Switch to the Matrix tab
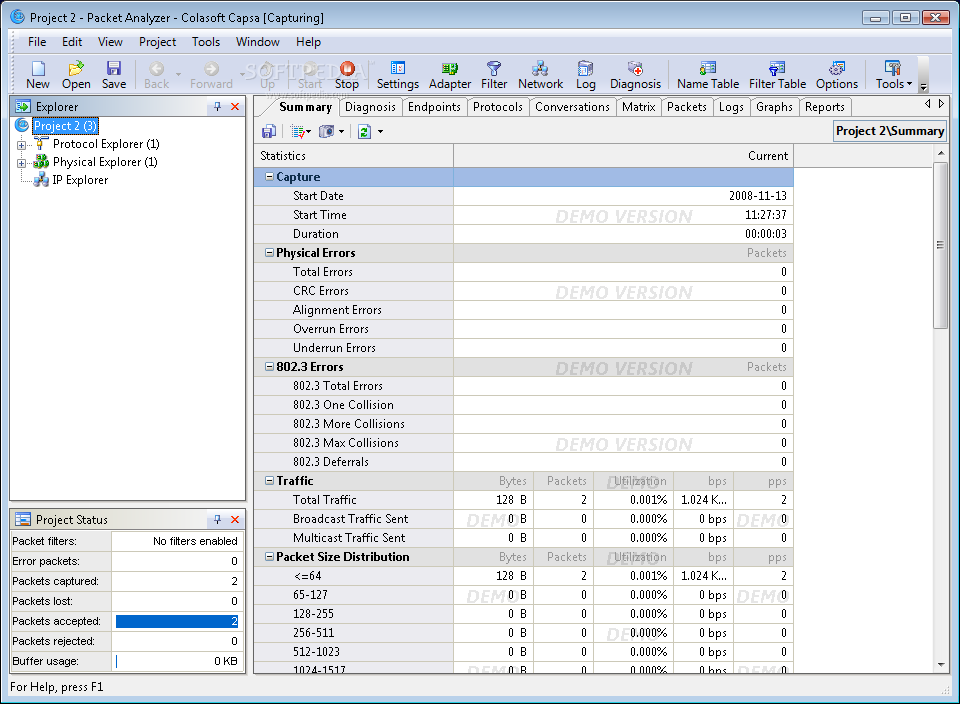Screen dimensions: 960x704 click(639, 107)
